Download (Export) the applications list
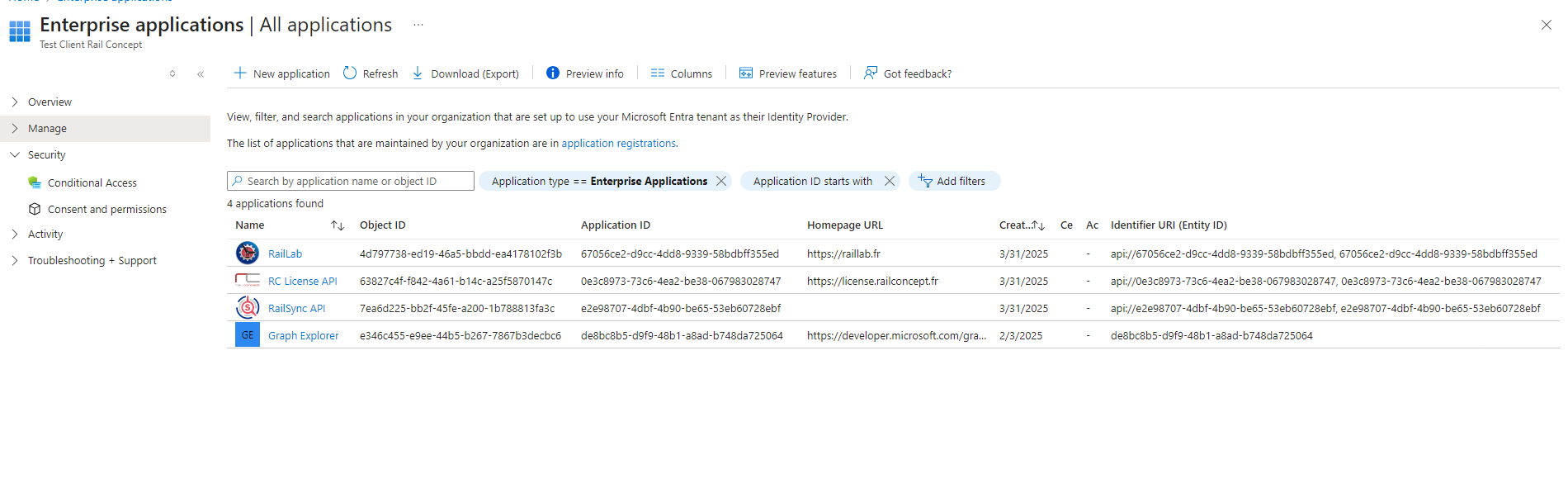1568x488 pixels. (x=465, y=73)
